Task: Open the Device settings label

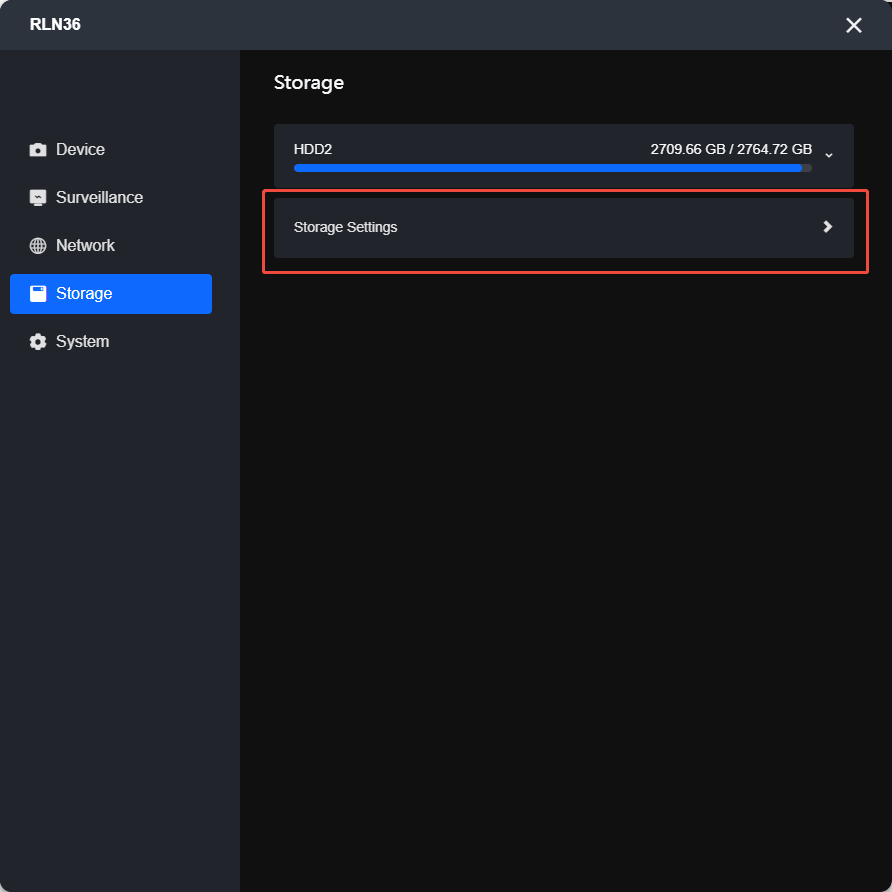Action: pos(80,150)
